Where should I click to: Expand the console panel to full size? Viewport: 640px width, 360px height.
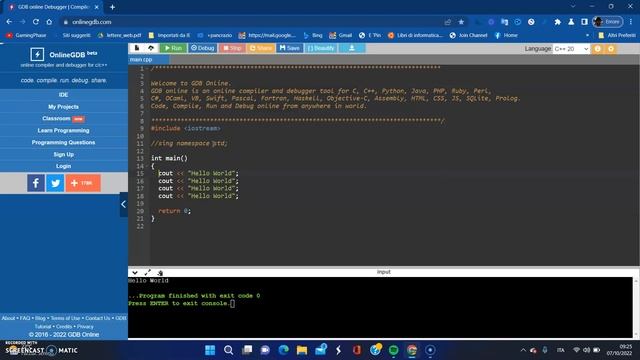click(147, 272)
